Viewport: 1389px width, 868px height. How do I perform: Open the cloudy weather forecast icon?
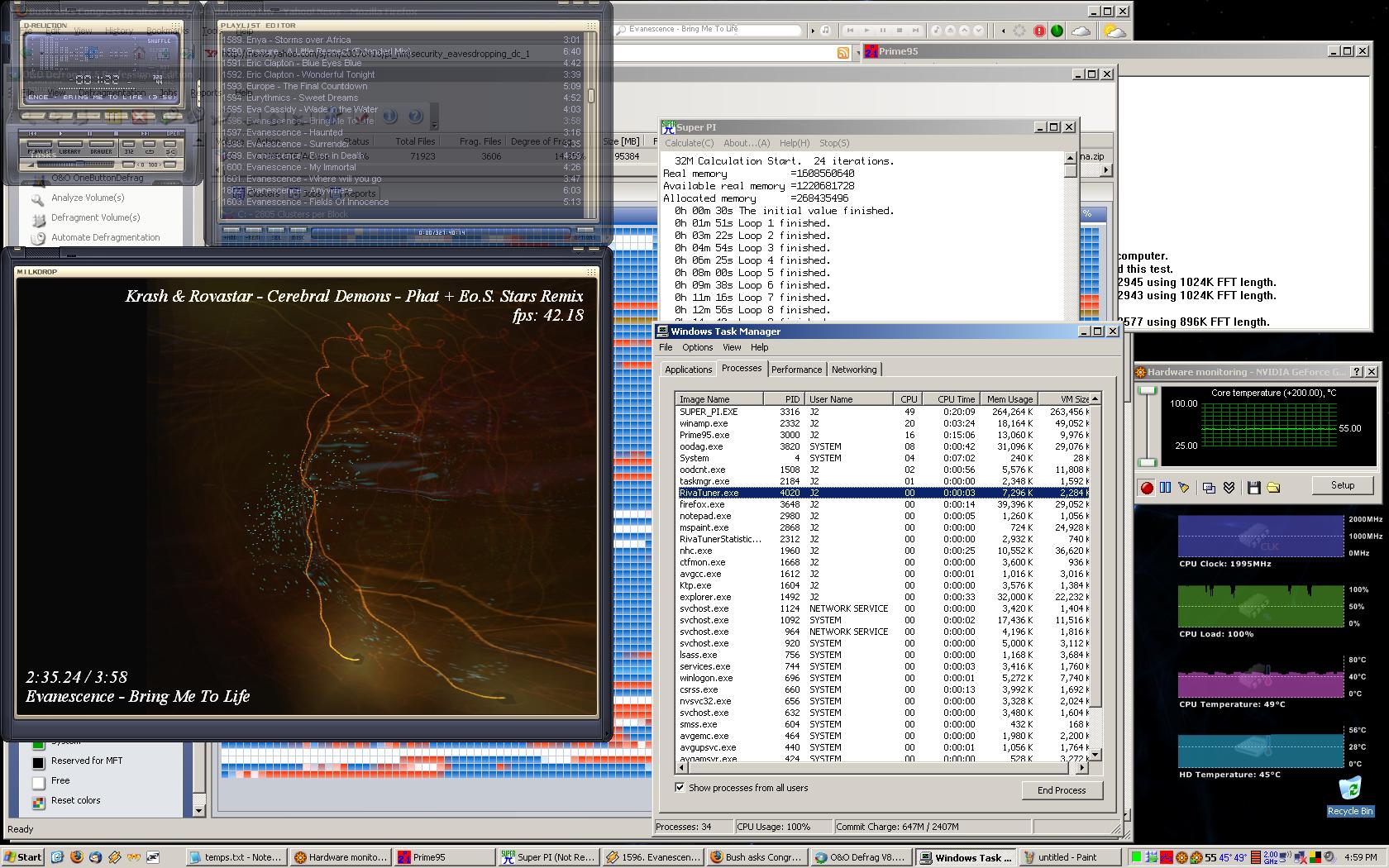point(1081,31)
